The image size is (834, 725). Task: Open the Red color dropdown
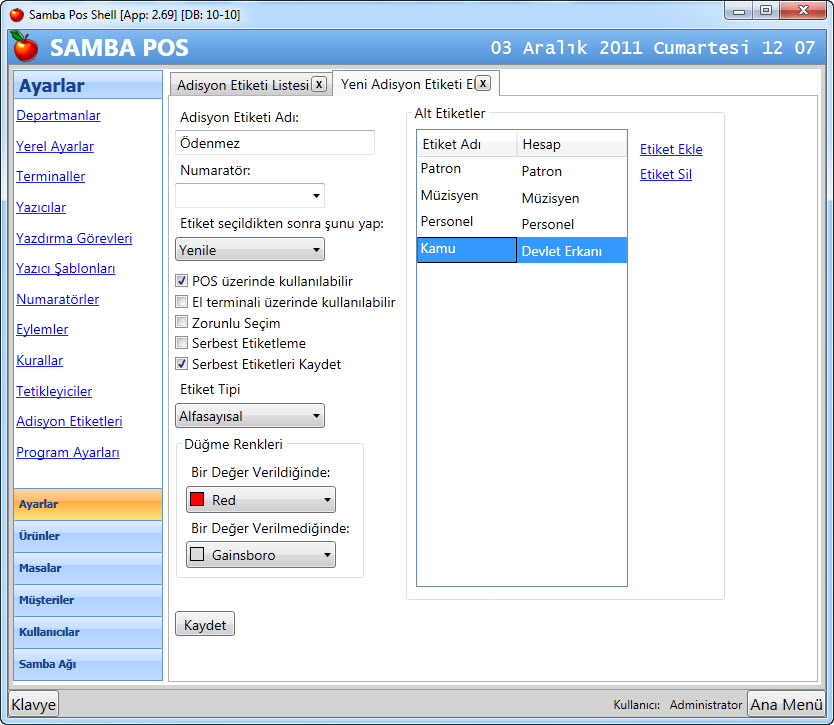pyautogui.click(x=261, y=499)
